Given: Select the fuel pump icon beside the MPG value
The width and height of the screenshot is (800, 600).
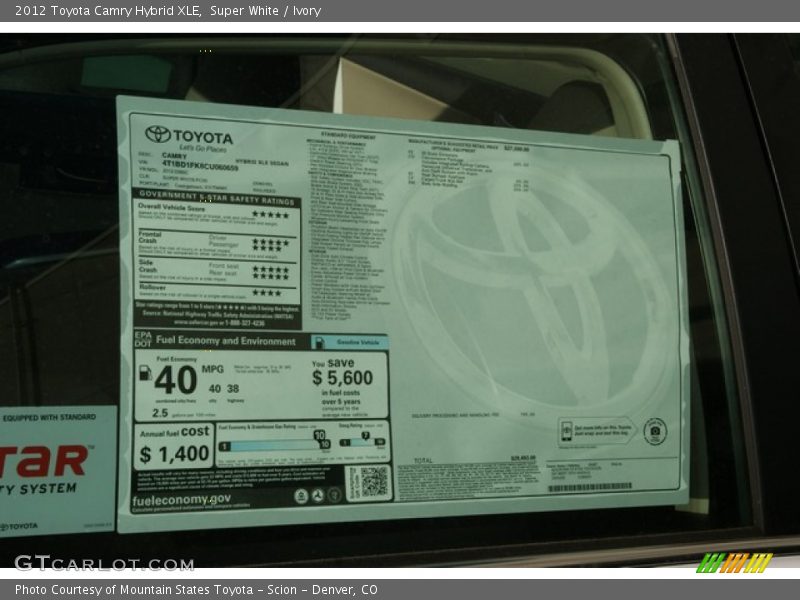Looking at the screenshot, I should point(144,372).
